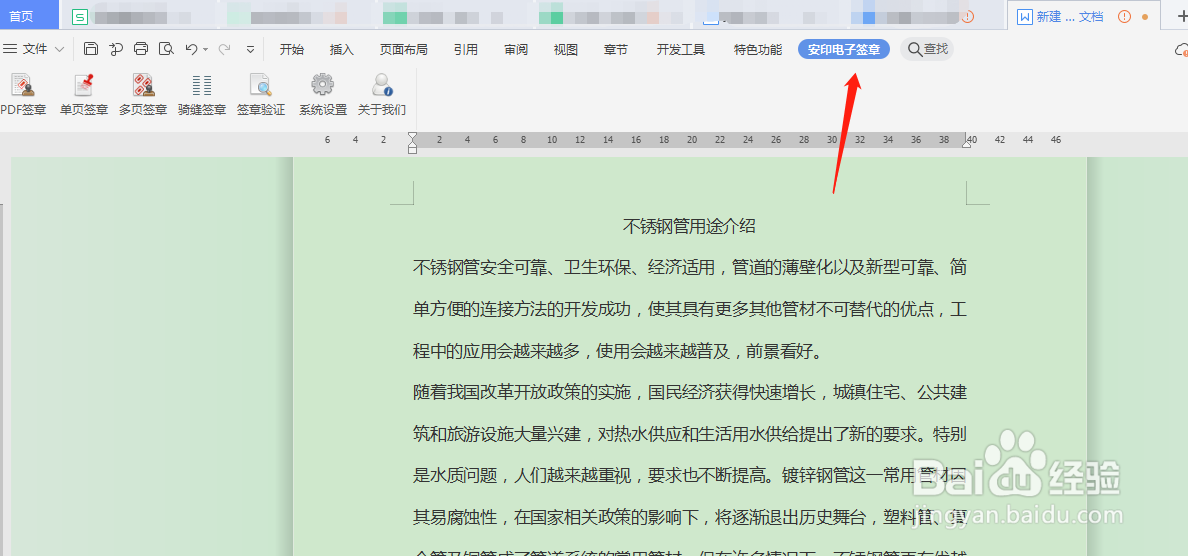Click the 查找 search button
Viewport: 1188px width, 556px height.
click(927, 49)
